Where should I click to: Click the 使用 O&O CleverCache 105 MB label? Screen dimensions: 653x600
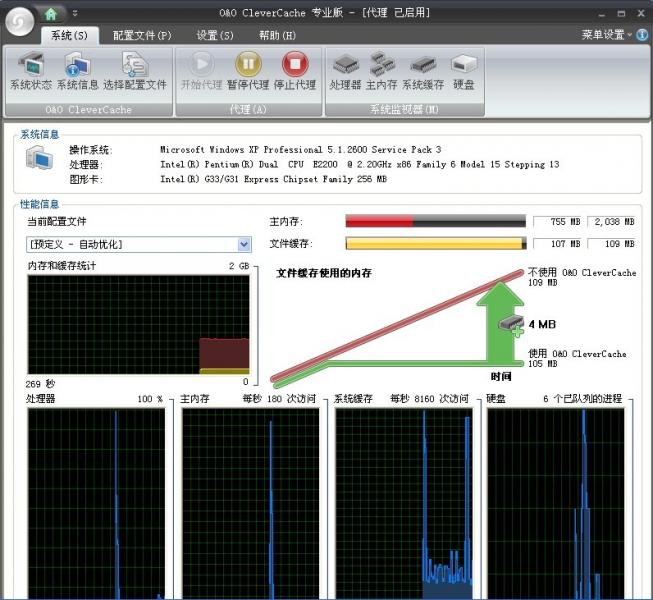pos(577,359)
